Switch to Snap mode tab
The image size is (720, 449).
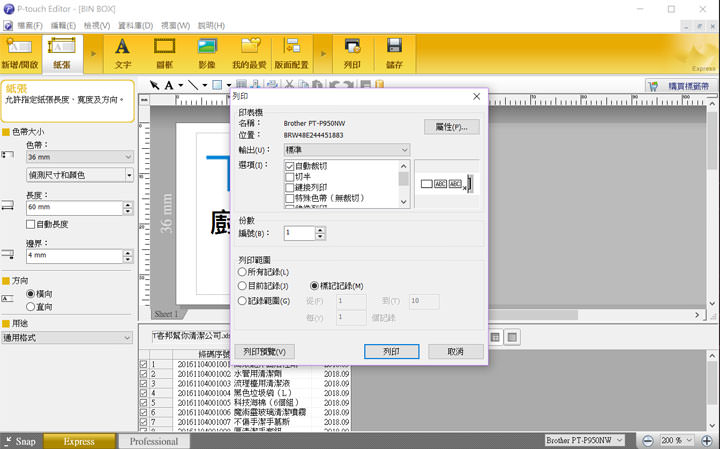(x=21, y=441)
